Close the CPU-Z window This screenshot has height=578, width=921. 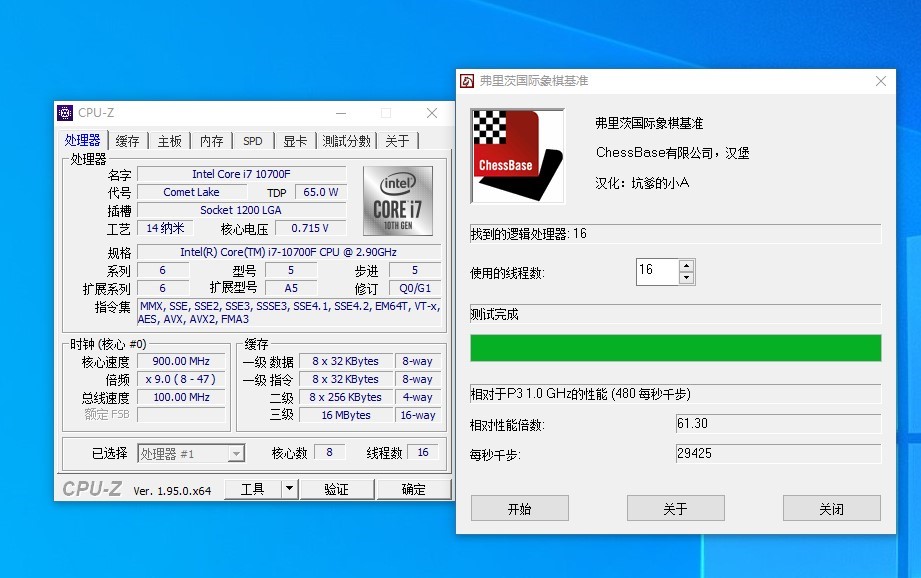432,113
